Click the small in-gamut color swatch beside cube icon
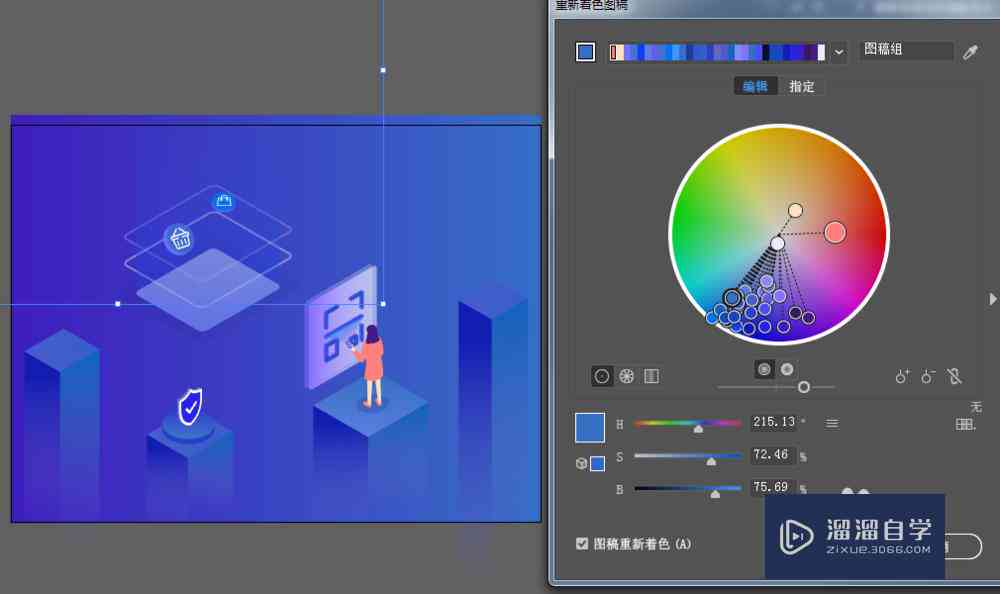 tap(598, 464)
